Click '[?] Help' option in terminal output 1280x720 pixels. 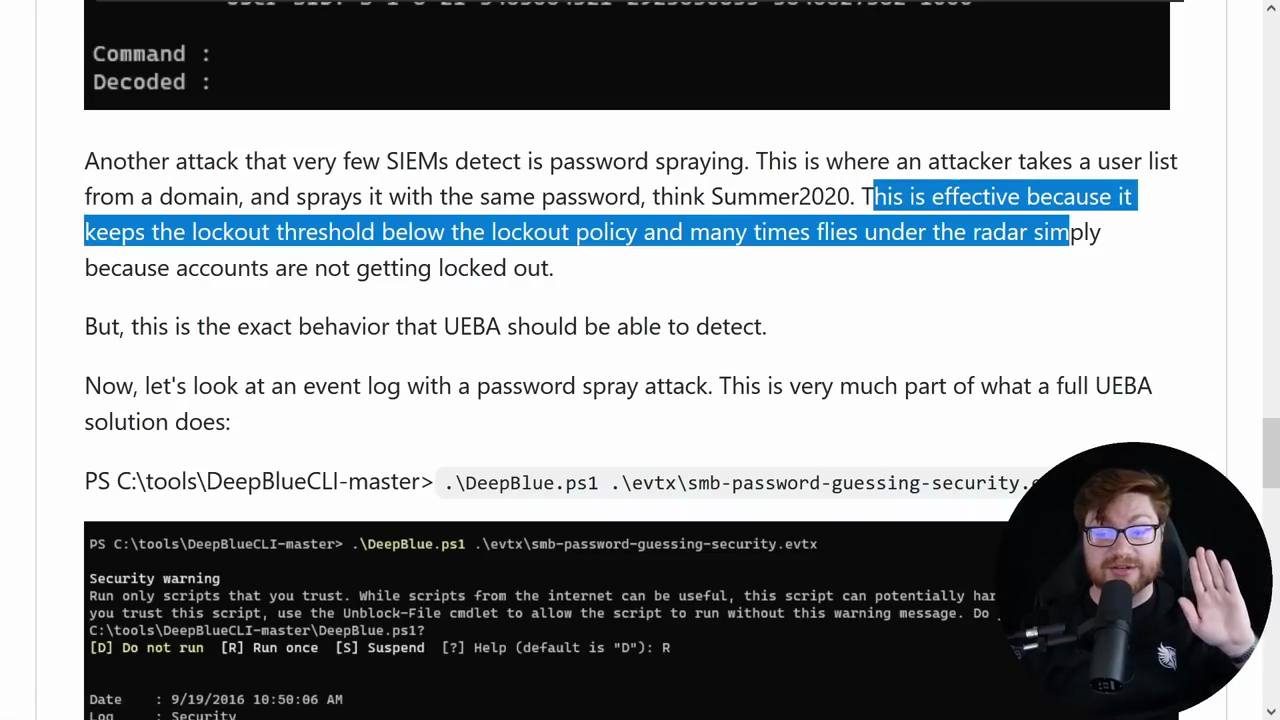coord(473,648)
